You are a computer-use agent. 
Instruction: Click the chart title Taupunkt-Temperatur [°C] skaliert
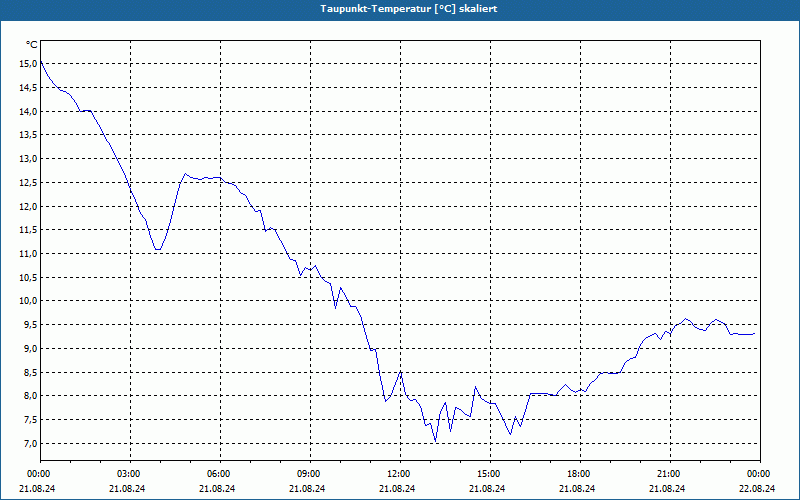tap(409, 9)
